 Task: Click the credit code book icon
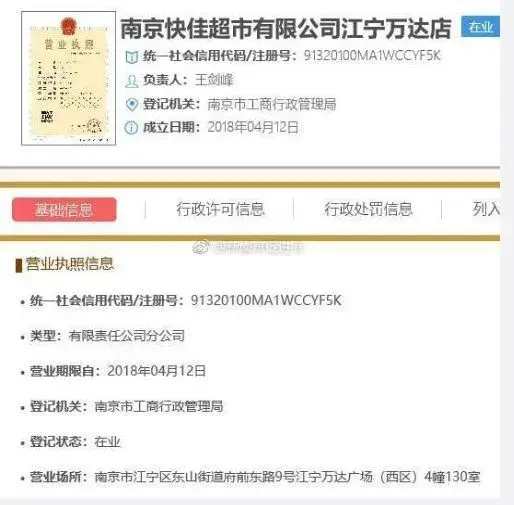click(x=131, y=57)
